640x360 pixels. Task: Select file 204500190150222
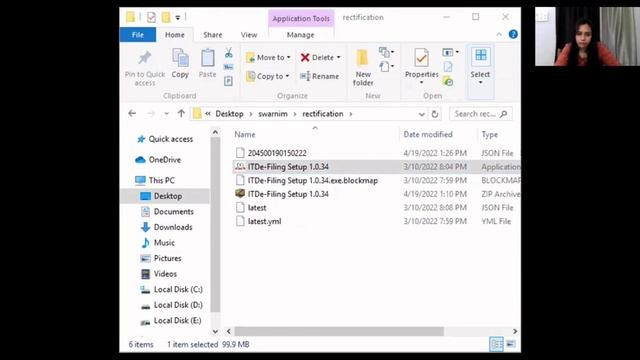[277, 153]
